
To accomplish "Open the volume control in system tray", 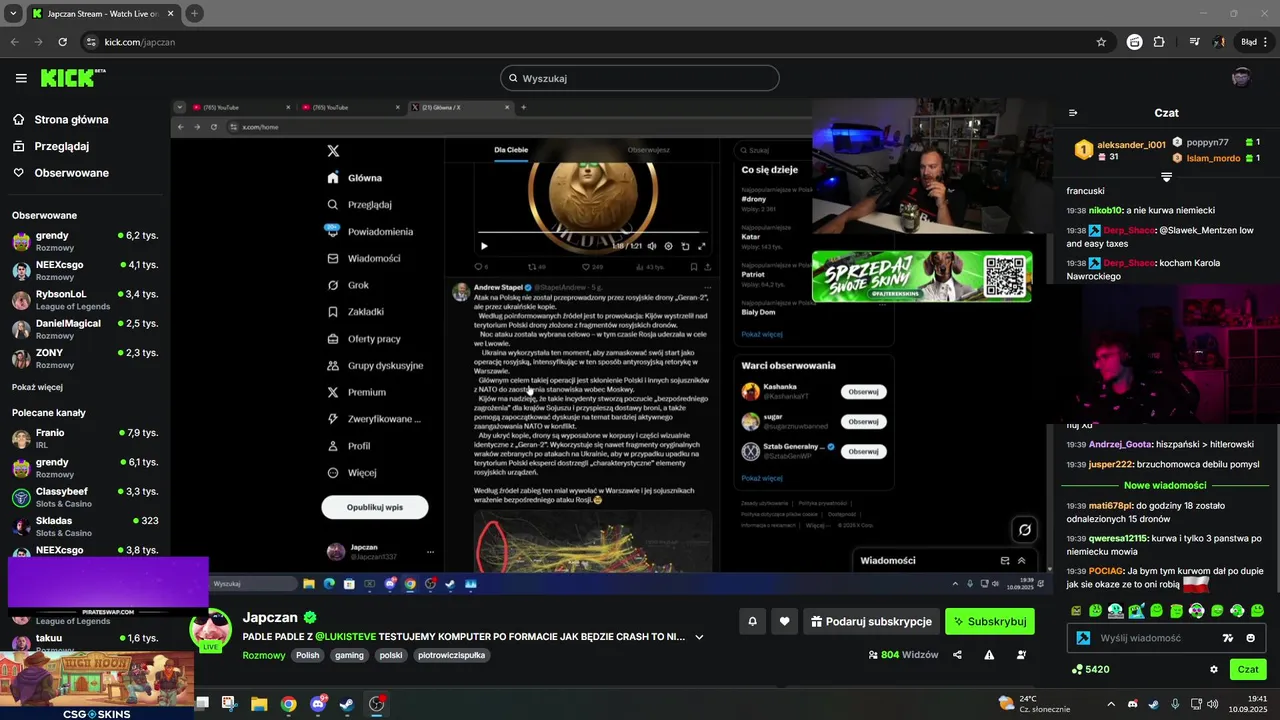I will [x=1212, y=704].
